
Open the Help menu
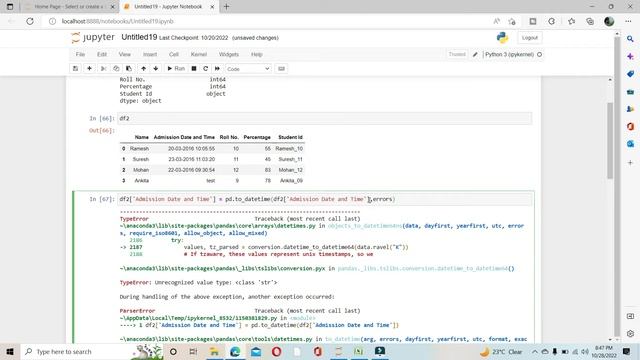pos(257,54)
